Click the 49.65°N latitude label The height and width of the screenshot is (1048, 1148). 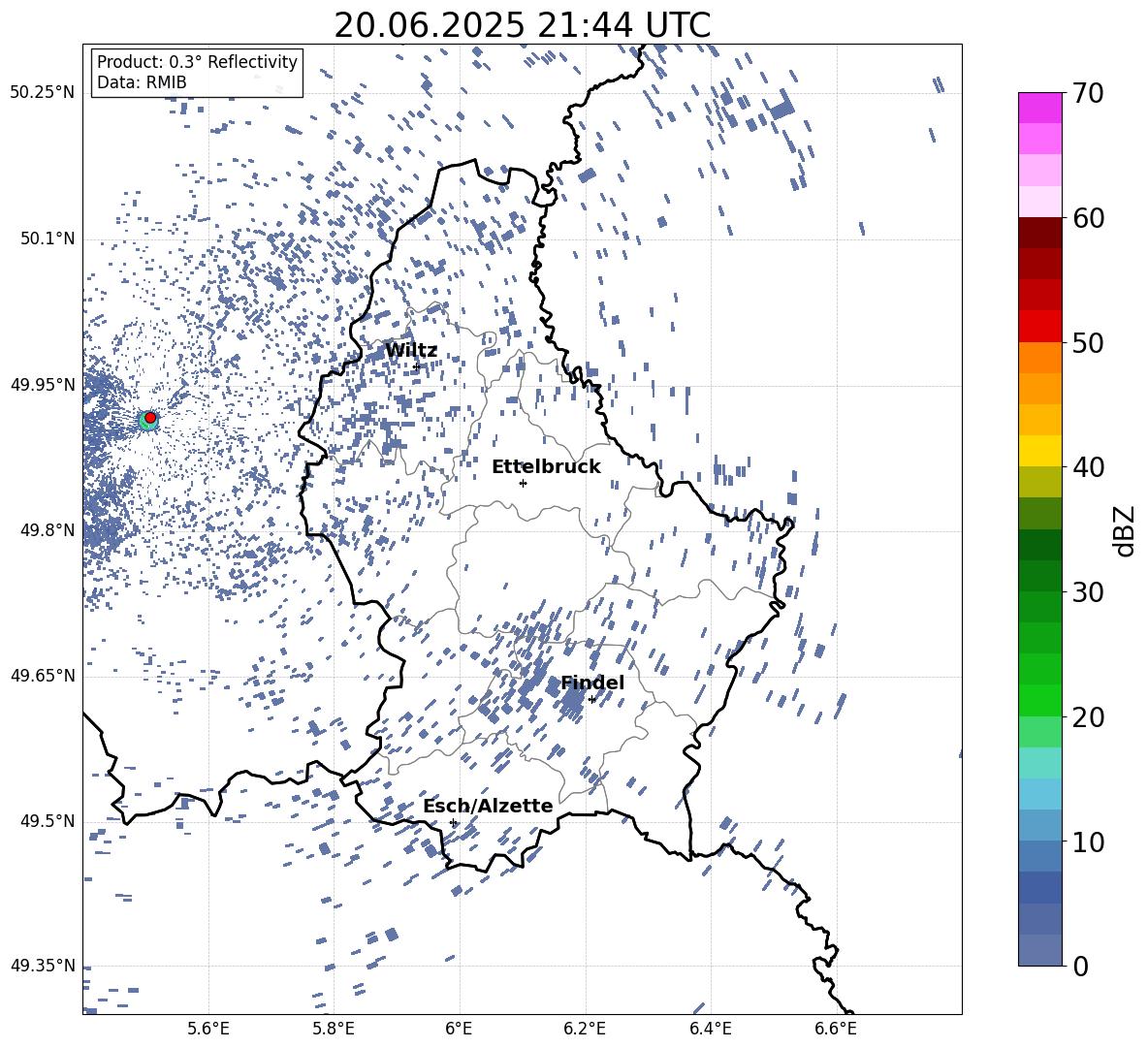(x=43, y=676)
